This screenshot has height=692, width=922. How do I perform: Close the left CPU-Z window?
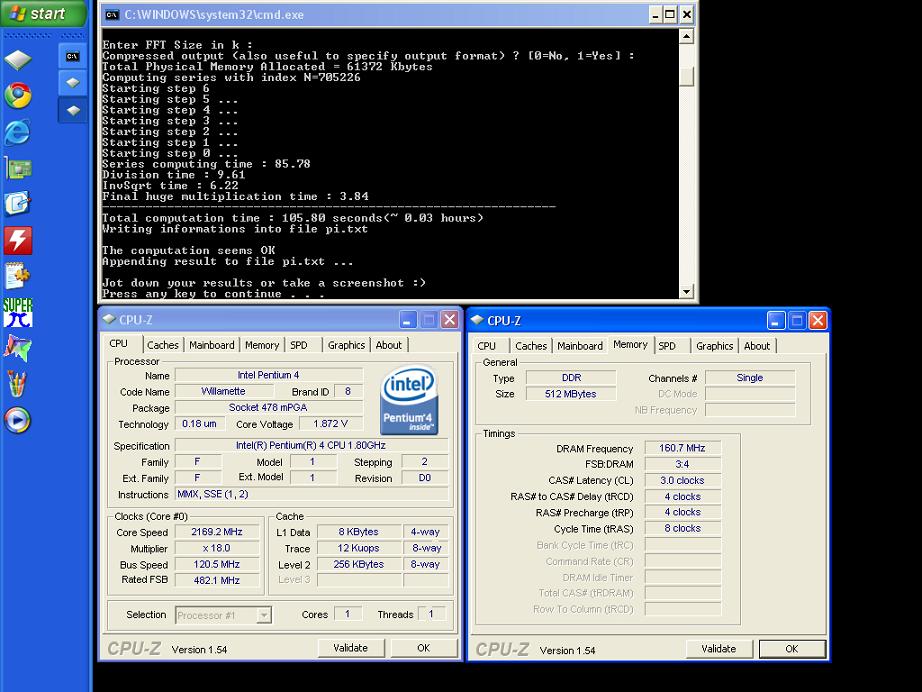point(450,320)
